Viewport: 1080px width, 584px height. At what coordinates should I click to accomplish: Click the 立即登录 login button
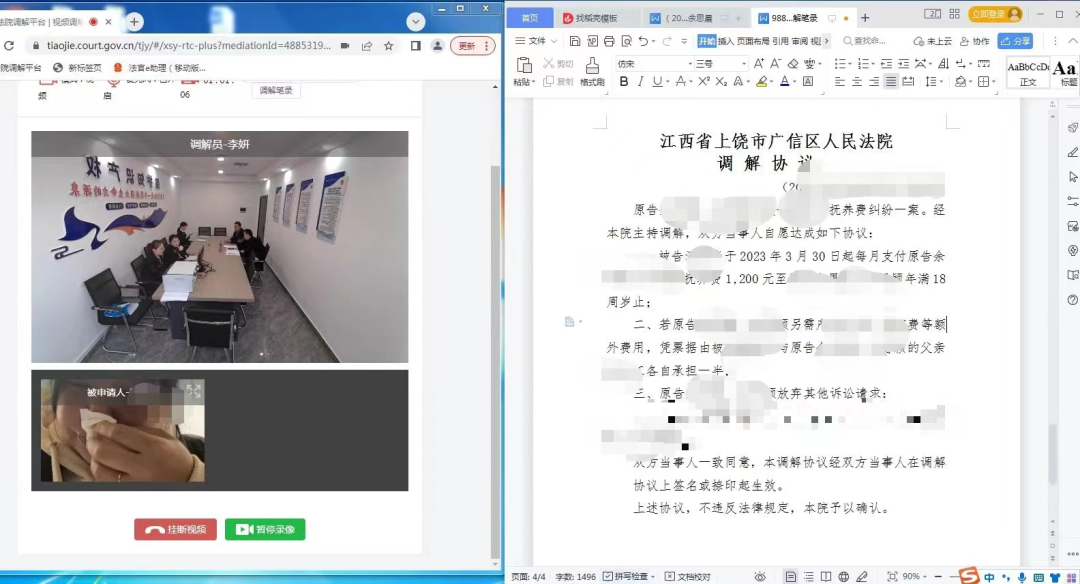coord(995,14)
